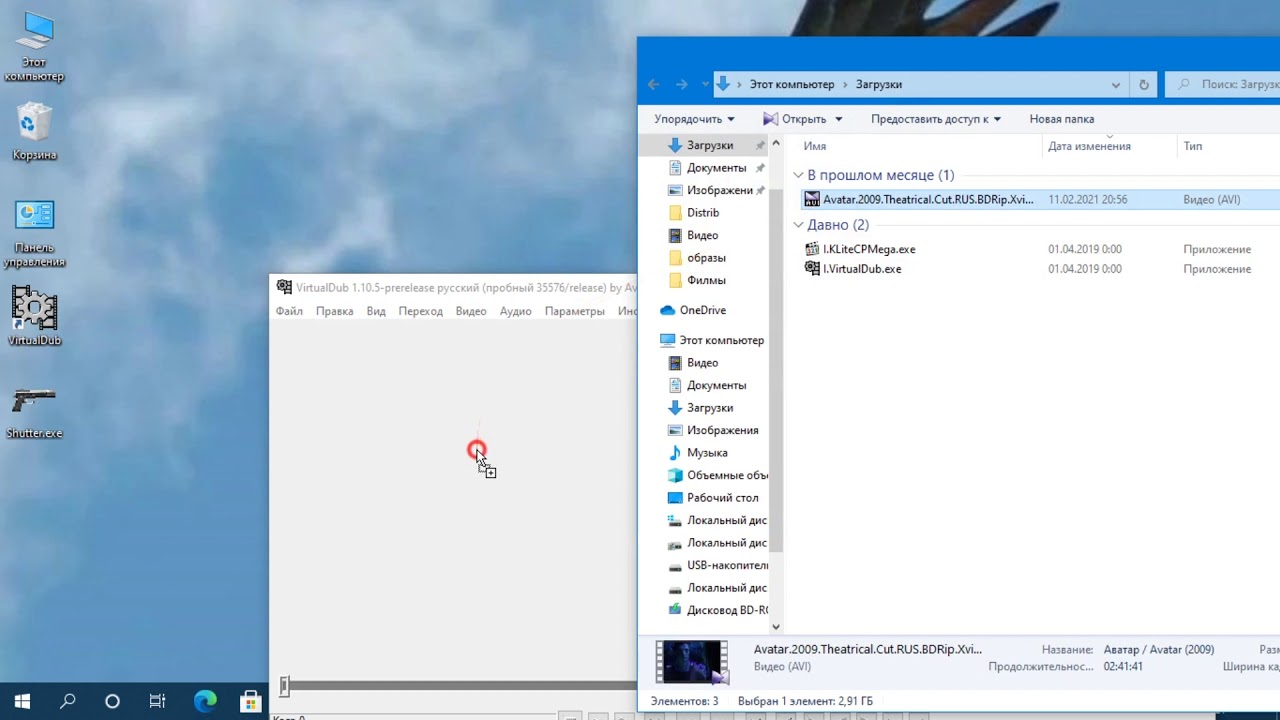The height and width of the screenshot is (720, 1280).
Task: Select the Avatar.2009.Theatrical.Cut AVI file row
Action: [1040, 199]
